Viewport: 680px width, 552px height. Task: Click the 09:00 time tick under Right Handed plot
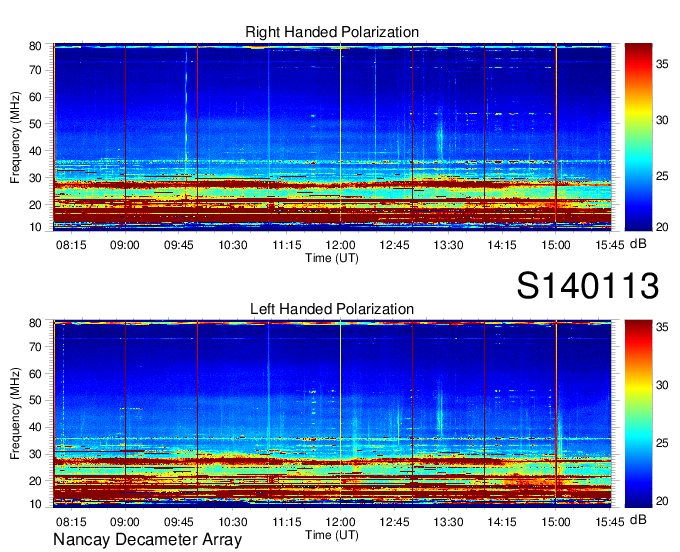pos(125,245)
